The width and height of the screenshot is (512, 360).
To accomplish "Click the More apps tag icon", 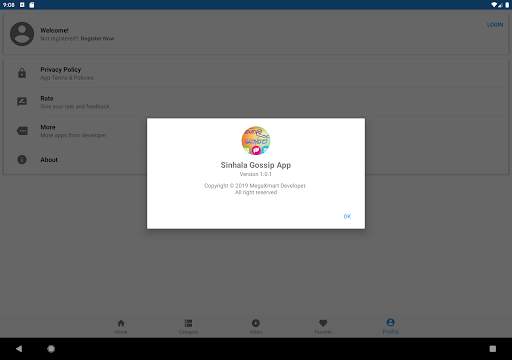I will tap(22, 131).
